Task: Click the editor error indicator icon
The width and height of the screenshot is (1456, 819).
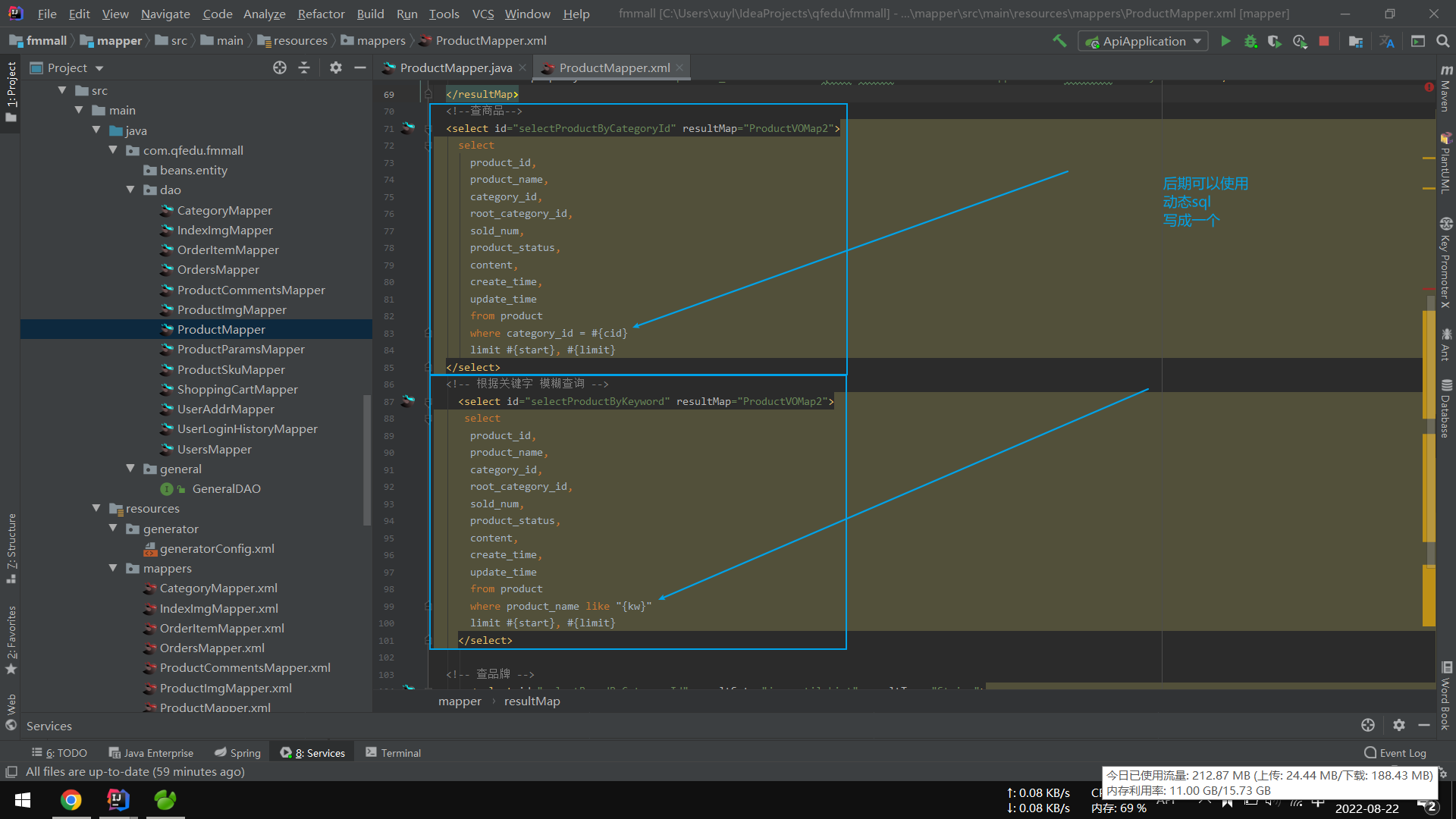Action: tap(1429, 87)
